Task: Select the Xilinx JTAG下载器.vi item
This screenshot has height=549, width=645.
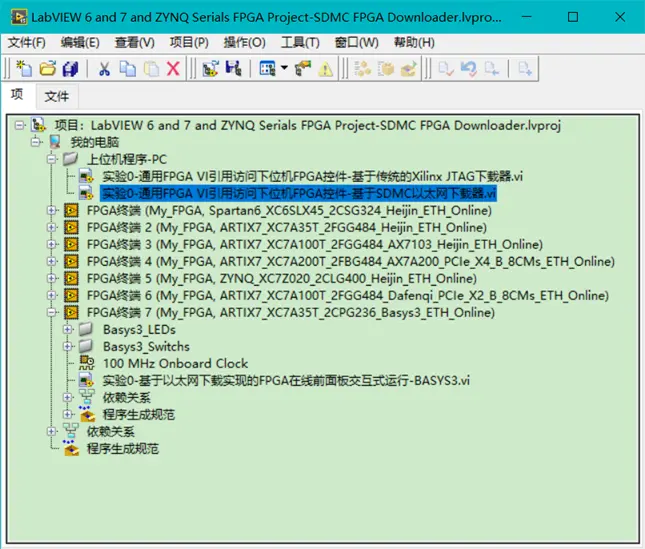Action: pyautogui.click(x=312, y=176)
